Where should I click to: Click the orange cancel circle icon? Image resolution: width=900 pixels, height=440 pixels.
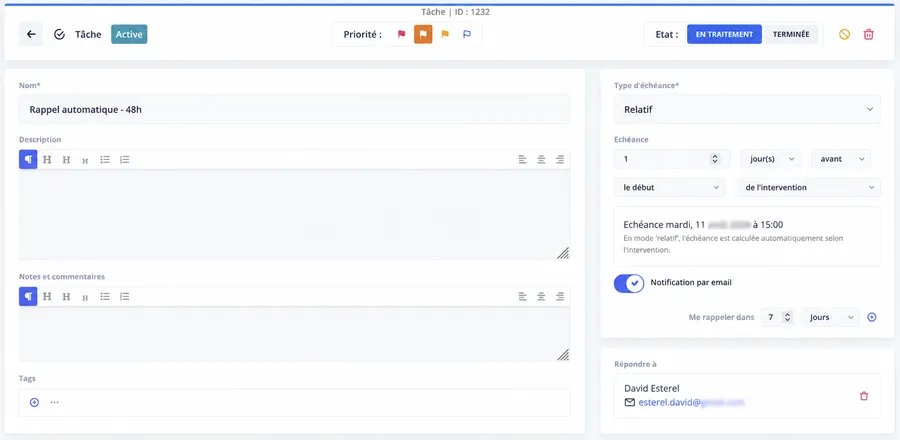coord(844,34)
